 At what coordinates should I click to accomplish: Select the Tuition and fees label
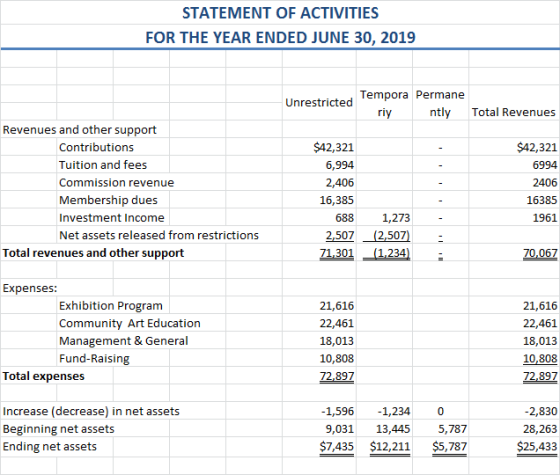[103, 165]
